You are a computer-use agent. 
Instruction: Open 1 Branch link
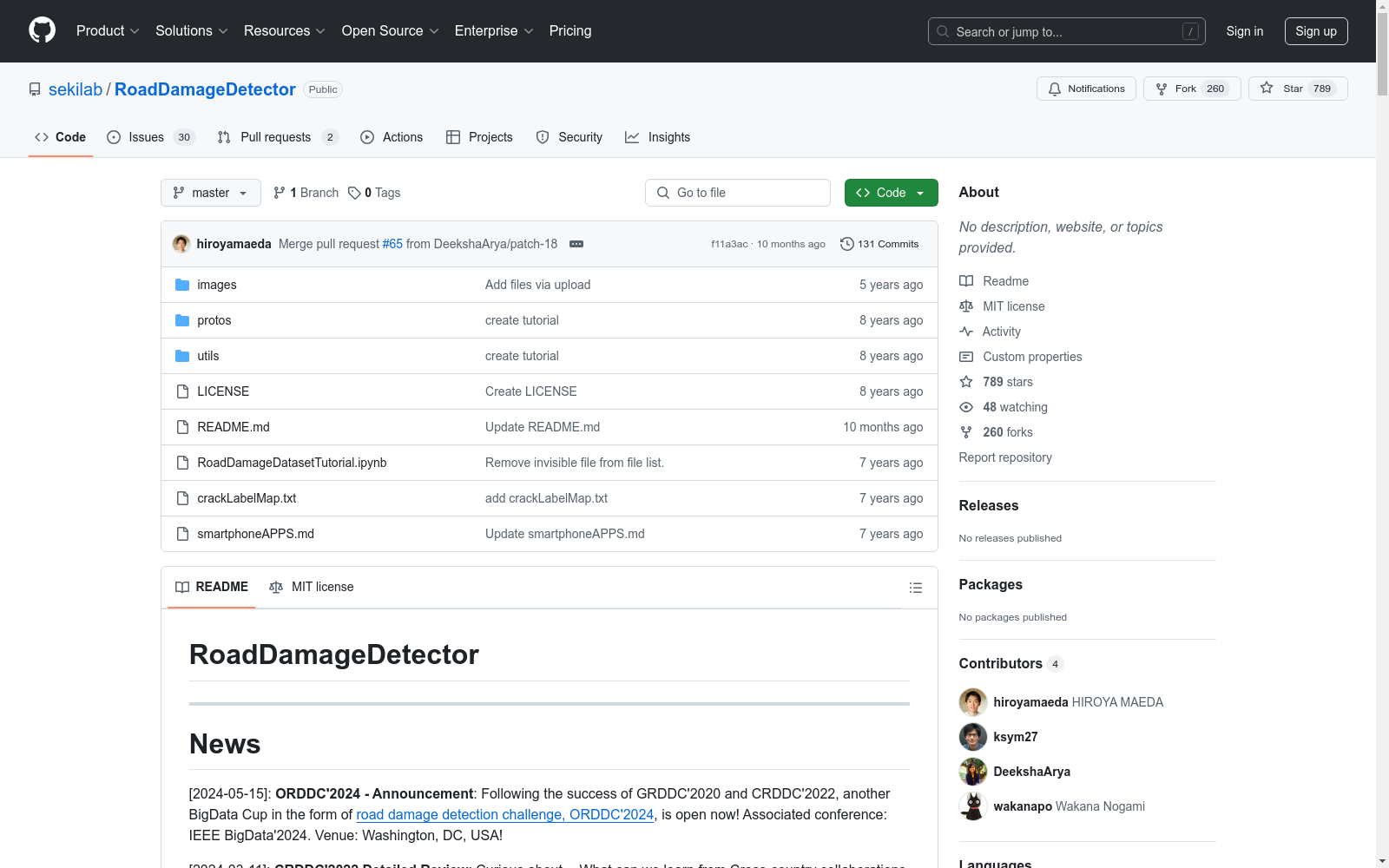tap(306, 193)
